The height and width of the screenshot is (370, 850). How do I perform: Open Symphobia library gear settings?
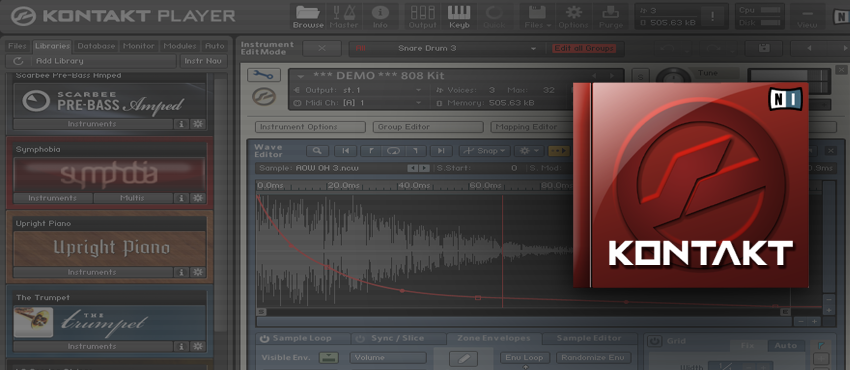click(x=198, y=198)
